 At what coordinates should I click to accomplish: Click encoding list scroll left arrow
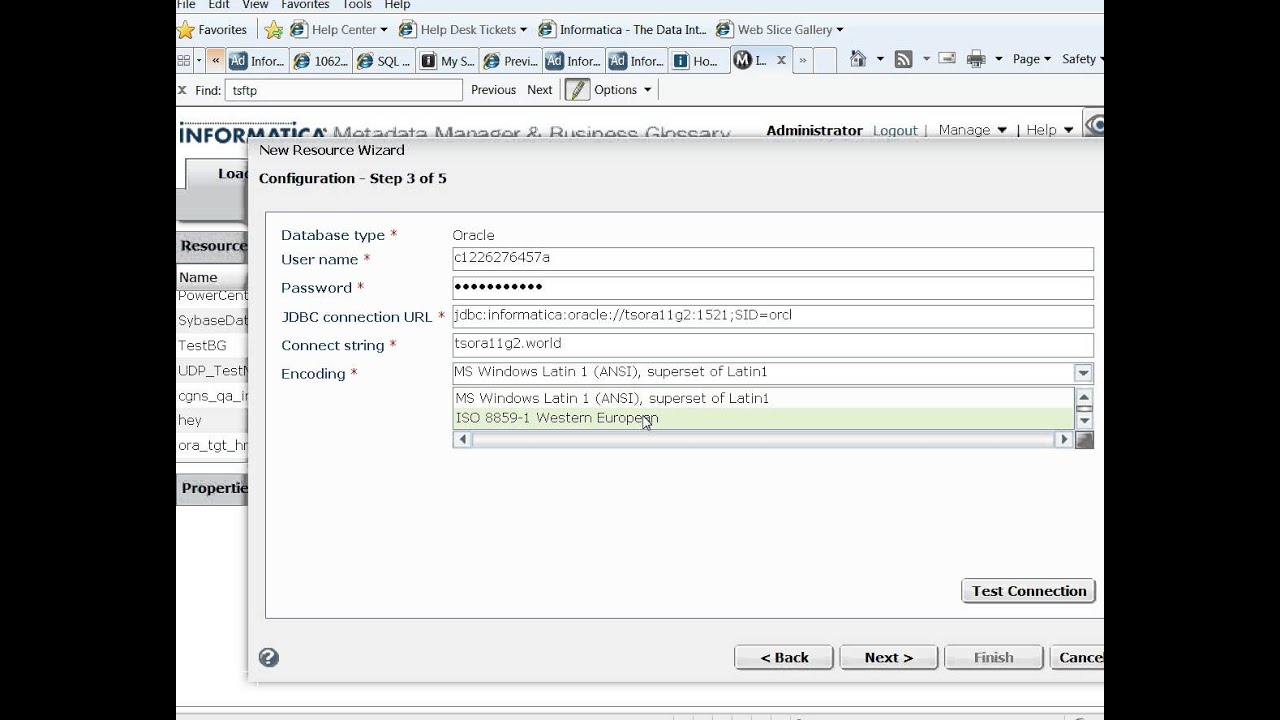[462, 439]
